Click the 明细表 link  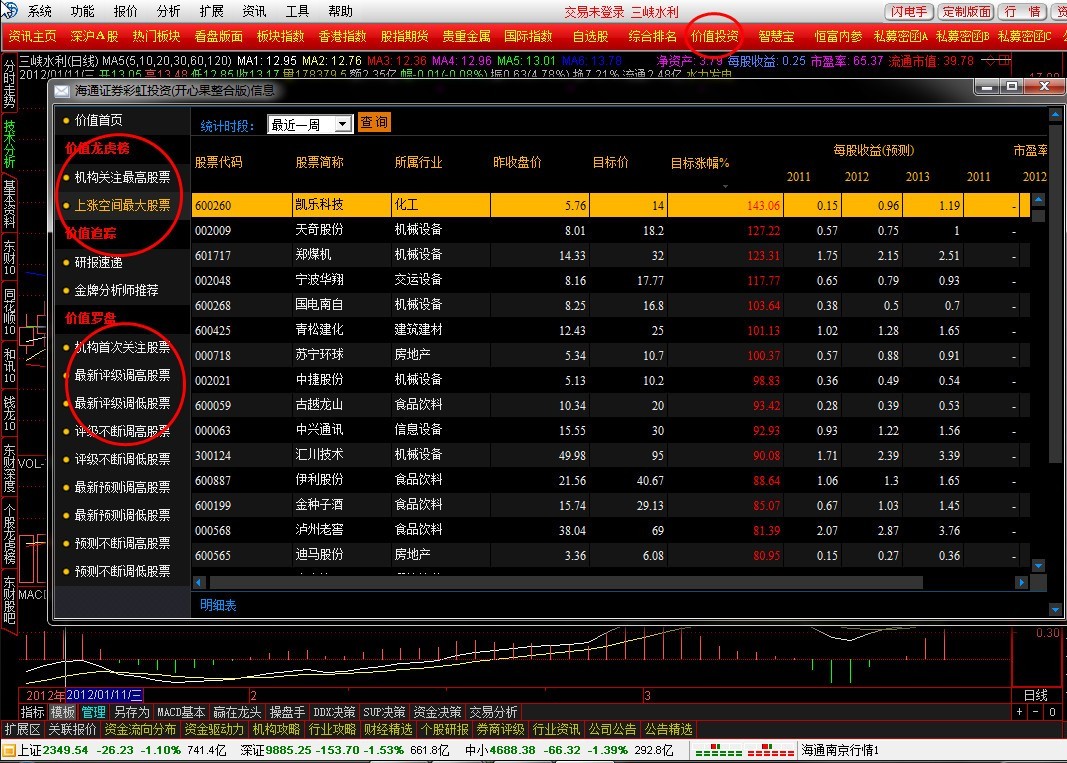(x=218, y=604)
